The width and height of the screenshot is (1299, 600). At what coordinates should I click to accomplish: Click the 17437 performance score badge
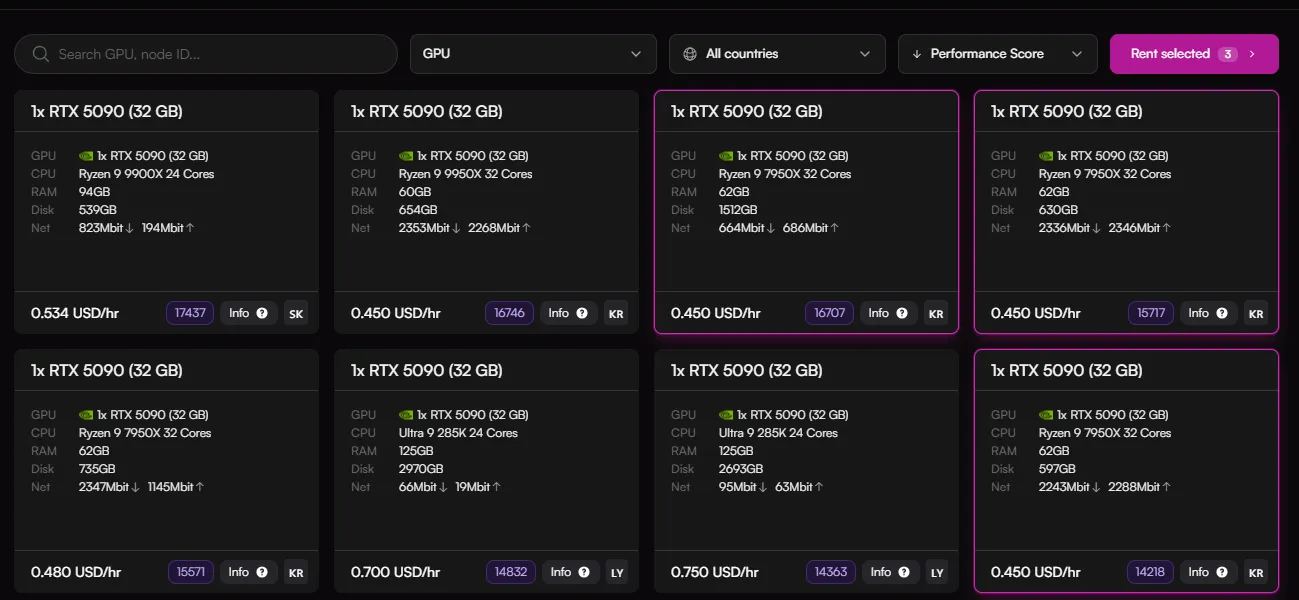[x=190, y=313]
